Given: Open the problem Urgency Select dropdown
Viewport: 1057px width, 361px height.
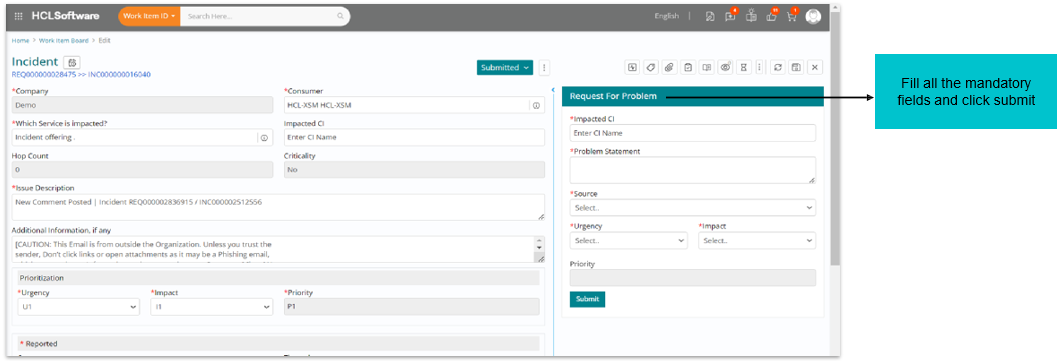Looking at the screenshot, I should click(x=628, y=240).
